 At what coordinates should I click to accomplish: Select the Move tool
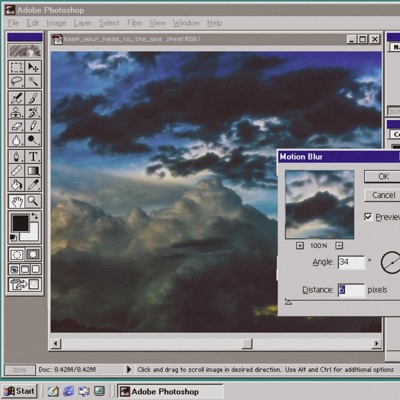click(x=33, y=67)
